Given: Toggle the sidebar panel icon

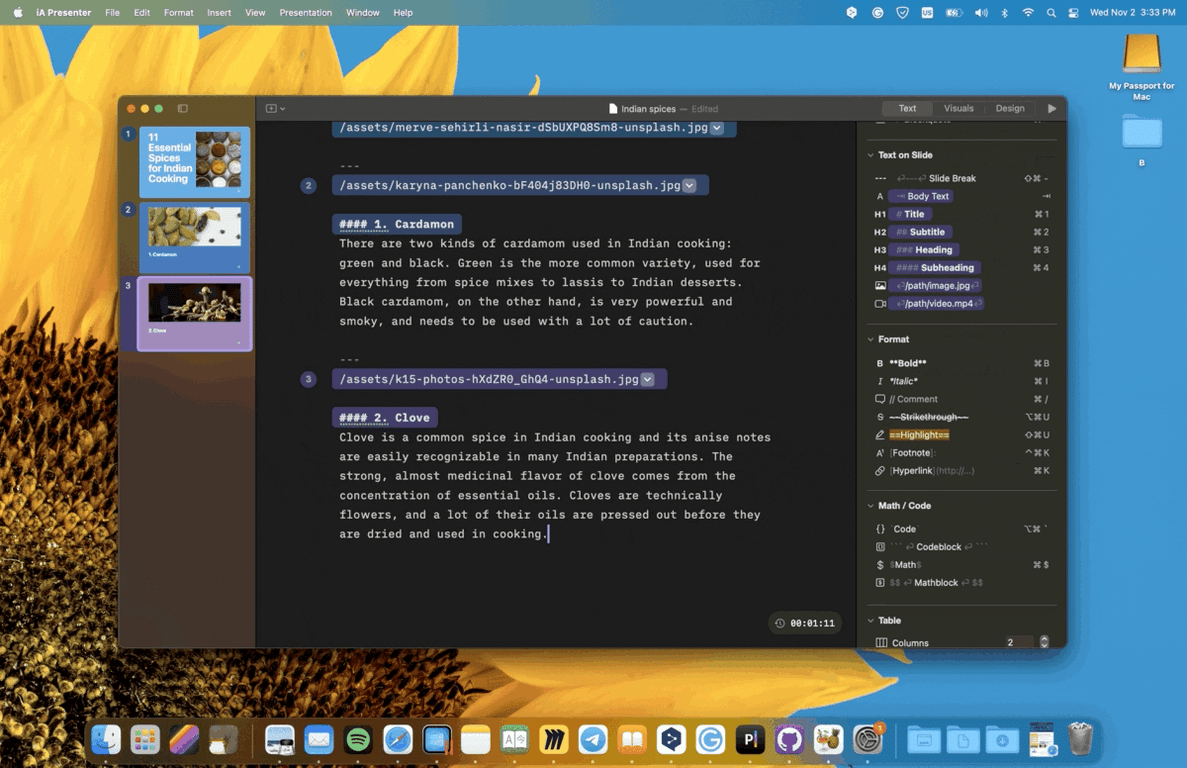Looking at the screenshot, I should [182, 108].
